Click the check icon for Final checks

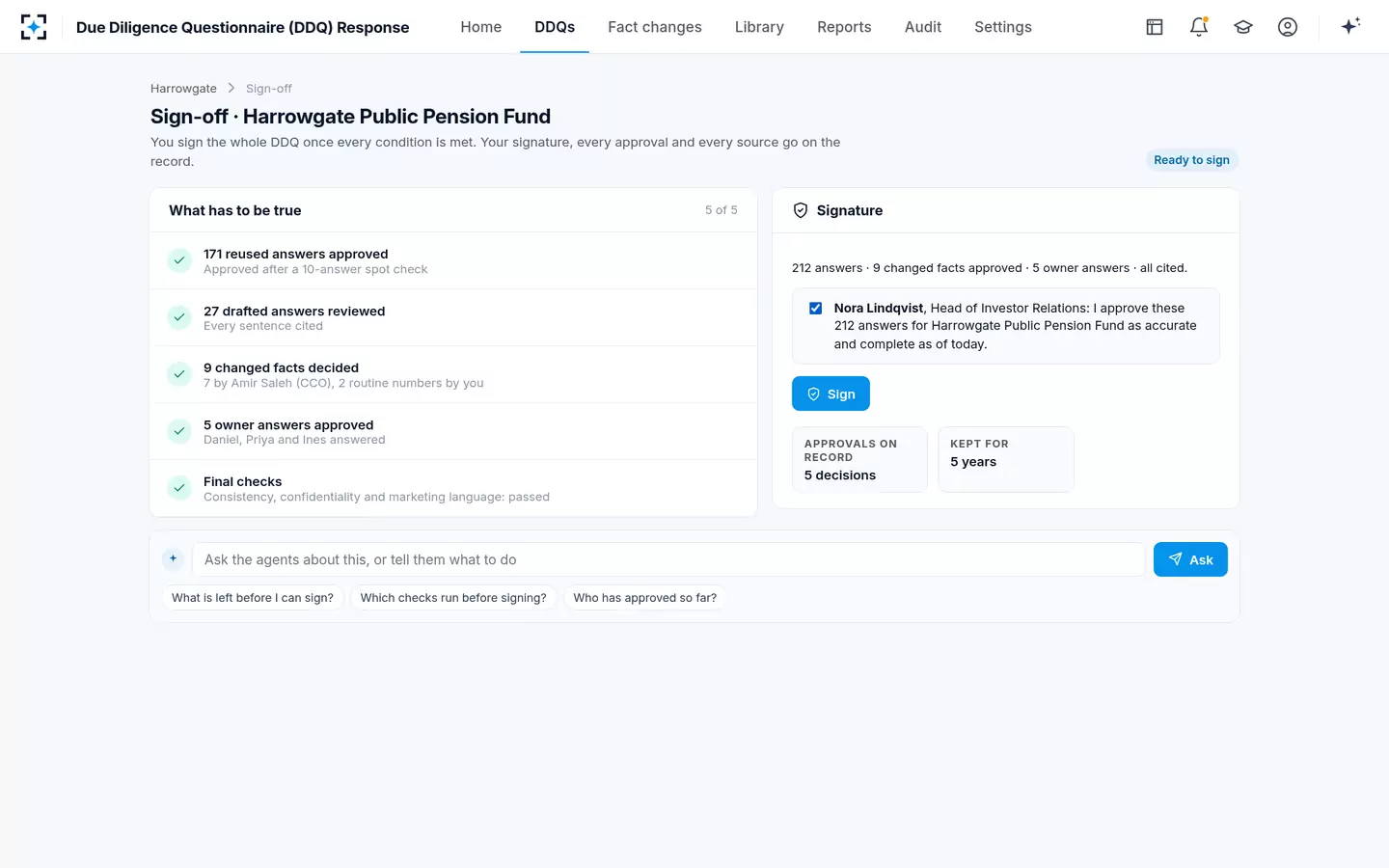pyautogui.click(x=179, y=488)
